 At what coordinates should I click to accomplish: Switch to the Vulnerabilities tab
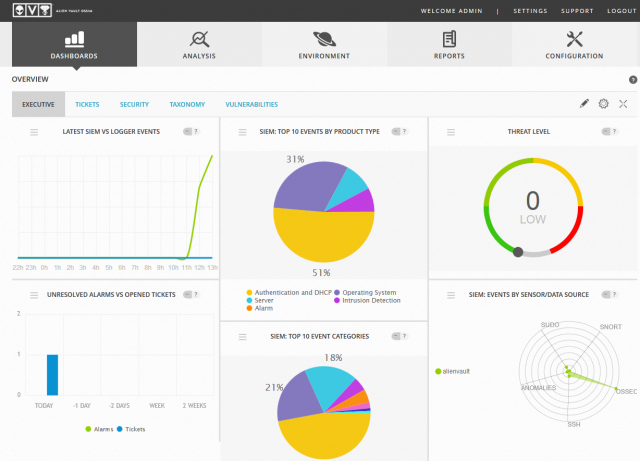(252, 104)
